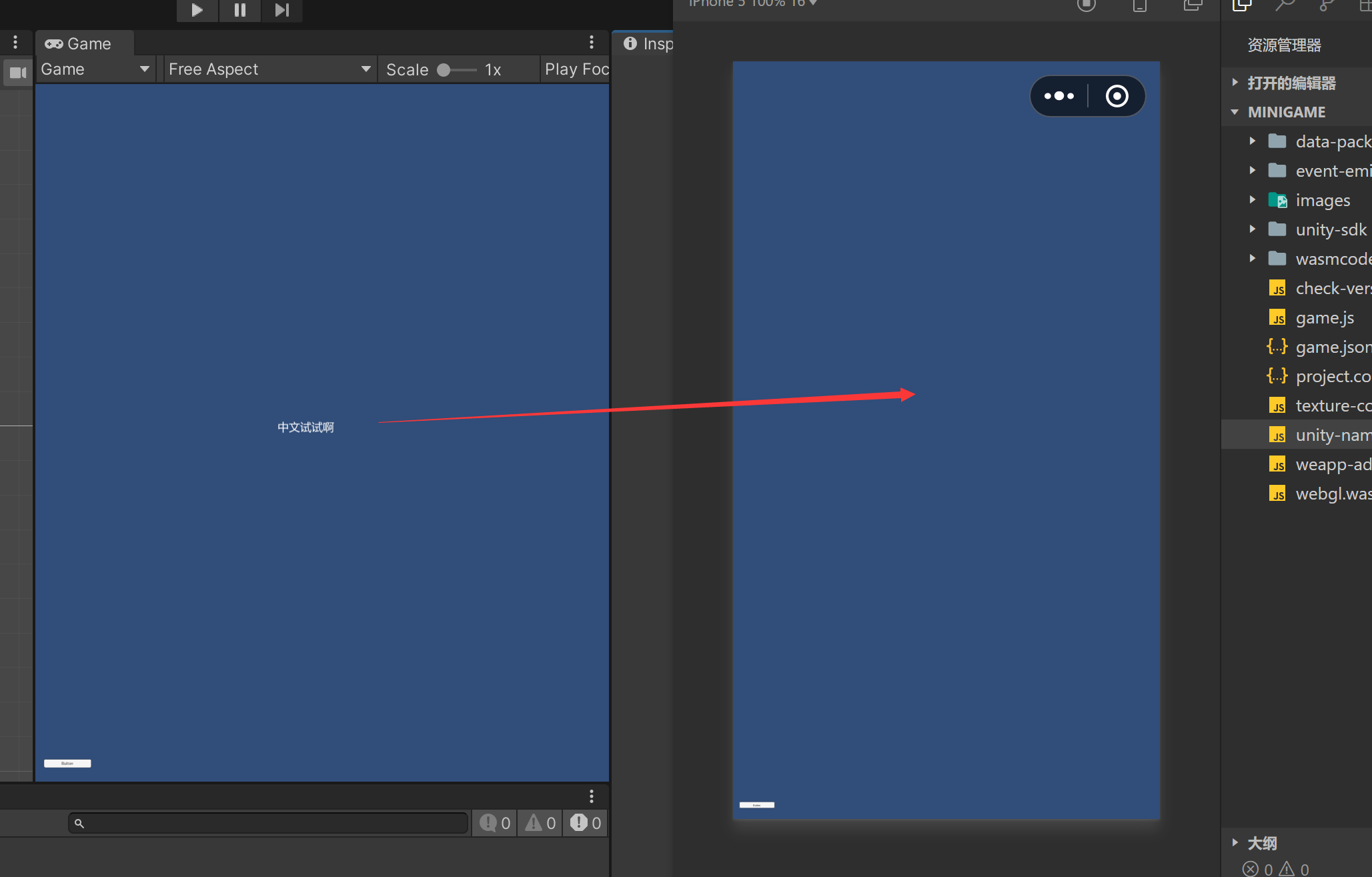This screenshot has width=1372, height=877.
Task: Toggle the console error message filter
Action: 586,823
